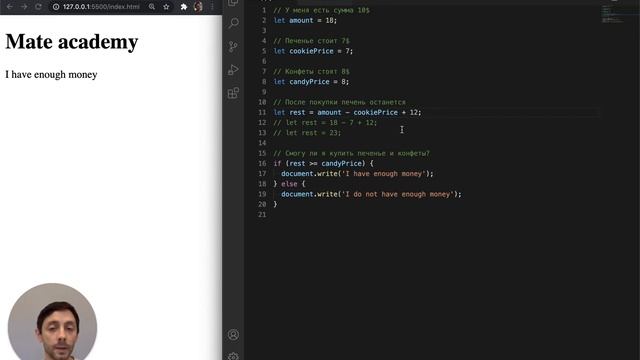Click the line 11 'let rest = amount' statement
640x360 pixels.
(x=347, y=112)
